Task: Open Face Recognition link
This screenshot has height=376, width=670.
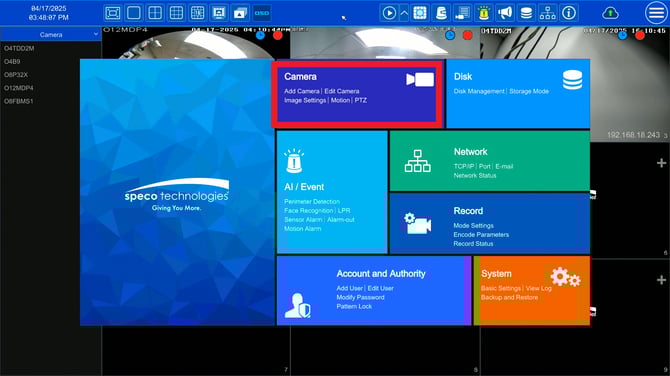Action: click(309, 210)
